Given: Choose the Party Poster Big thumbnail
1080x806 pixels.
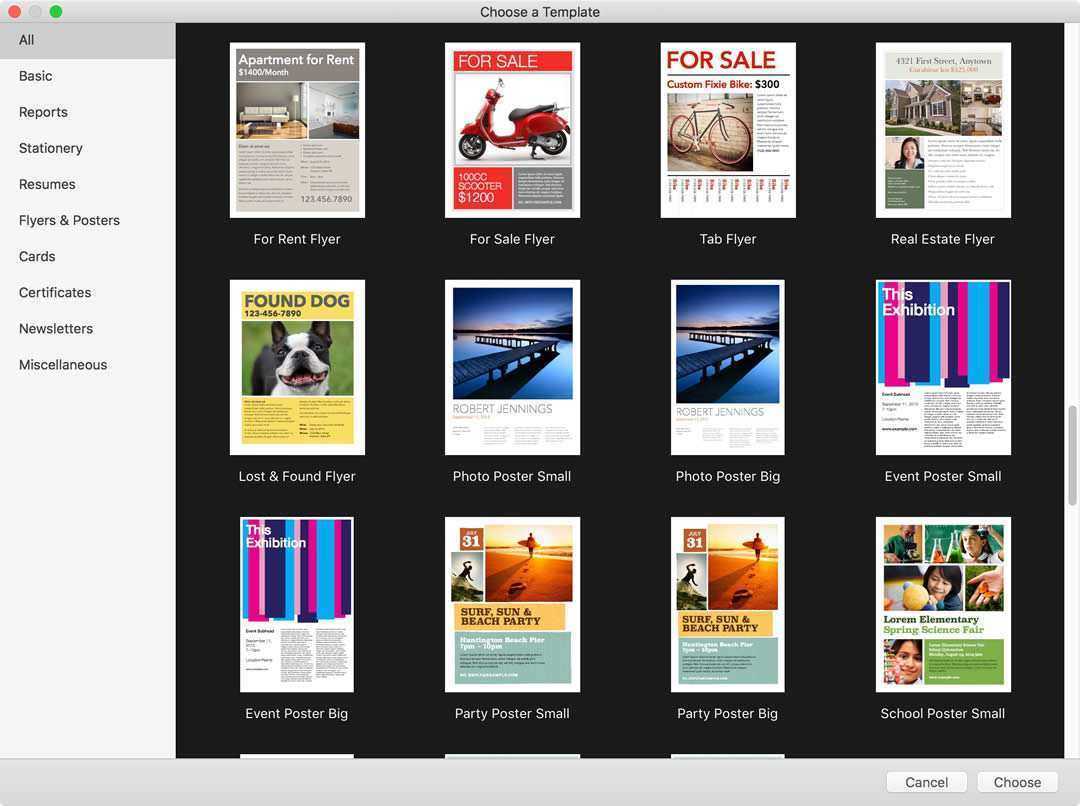Looking at the screenshot, I should (728, 604).
